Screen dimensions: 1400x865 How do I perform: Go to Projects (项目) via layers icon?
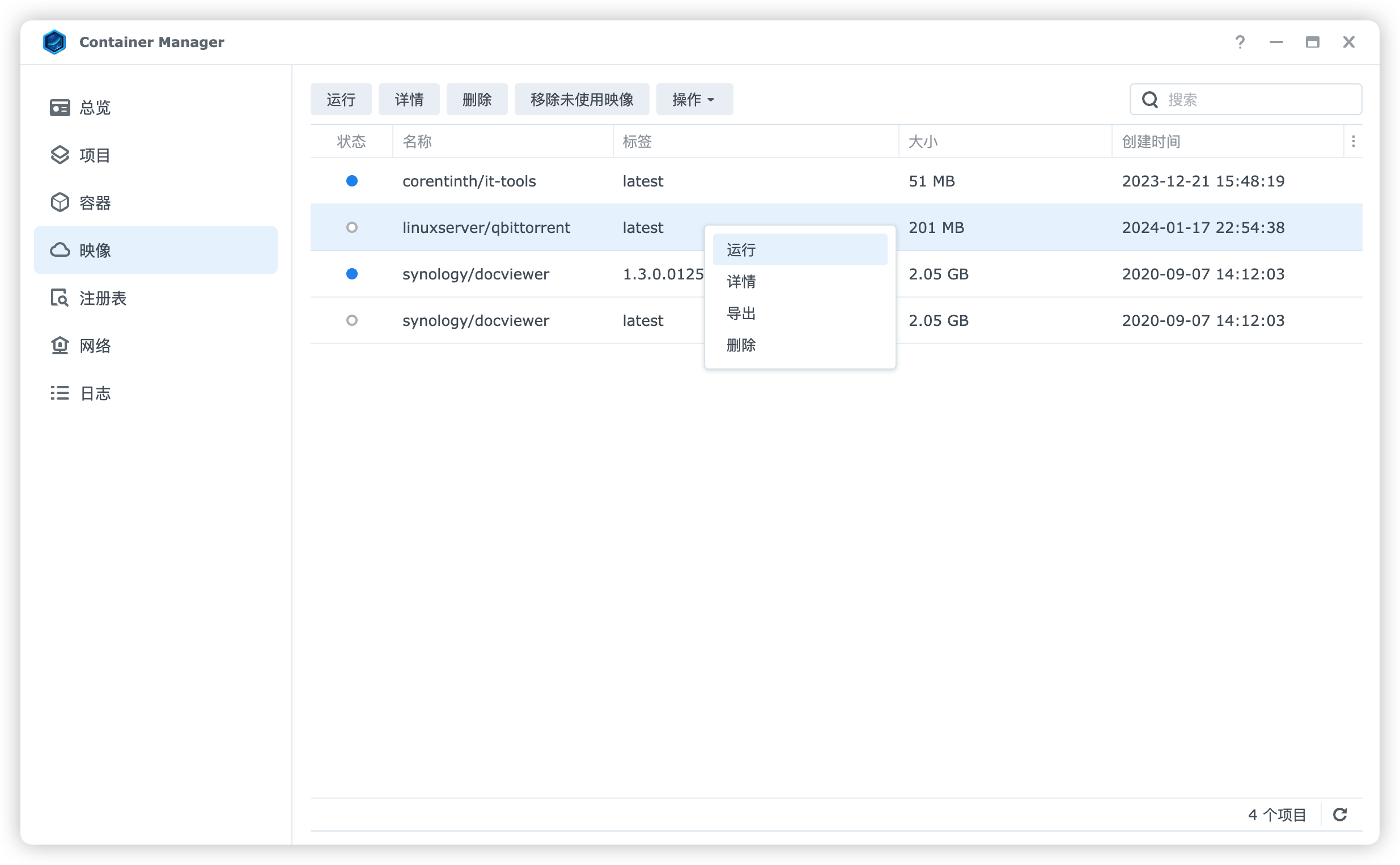tap(60, 155)
